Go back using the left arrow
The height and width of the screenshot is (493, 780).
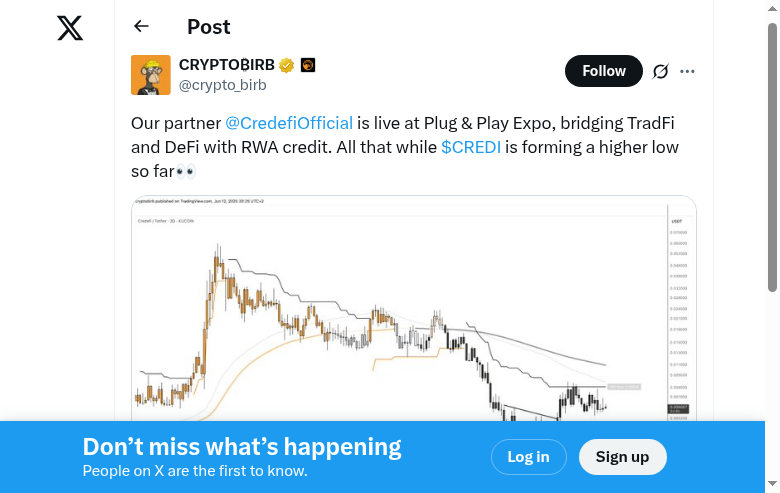pyautogui.click(x=141, y=27)
